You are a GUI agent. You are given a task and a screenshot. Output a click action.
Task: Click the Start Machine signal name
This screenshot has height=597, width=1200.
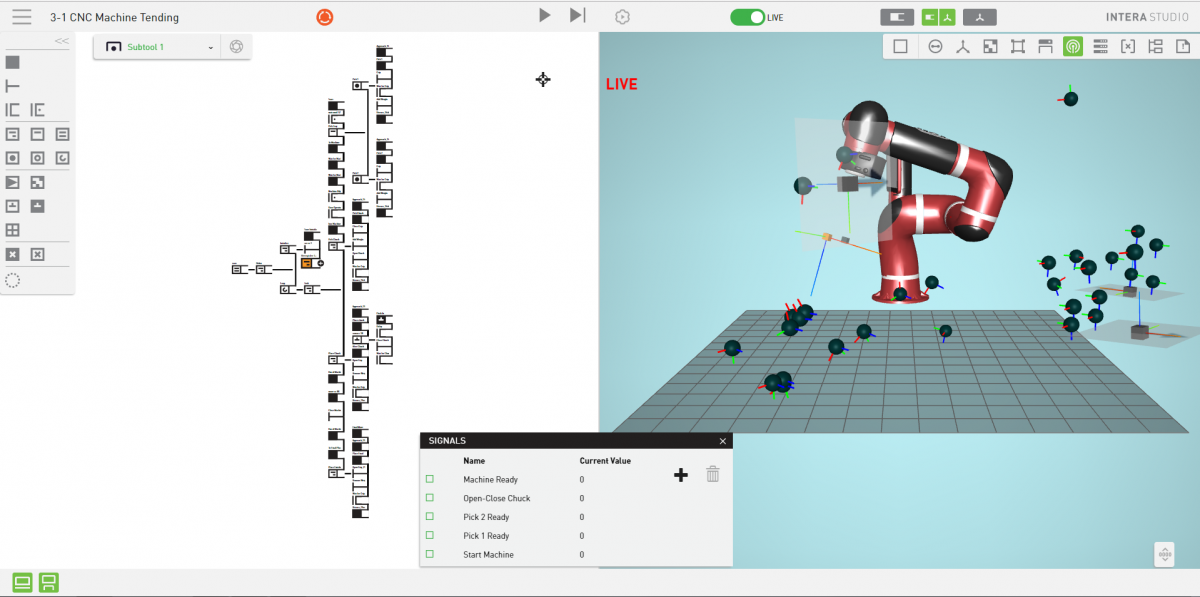(488, 555)
